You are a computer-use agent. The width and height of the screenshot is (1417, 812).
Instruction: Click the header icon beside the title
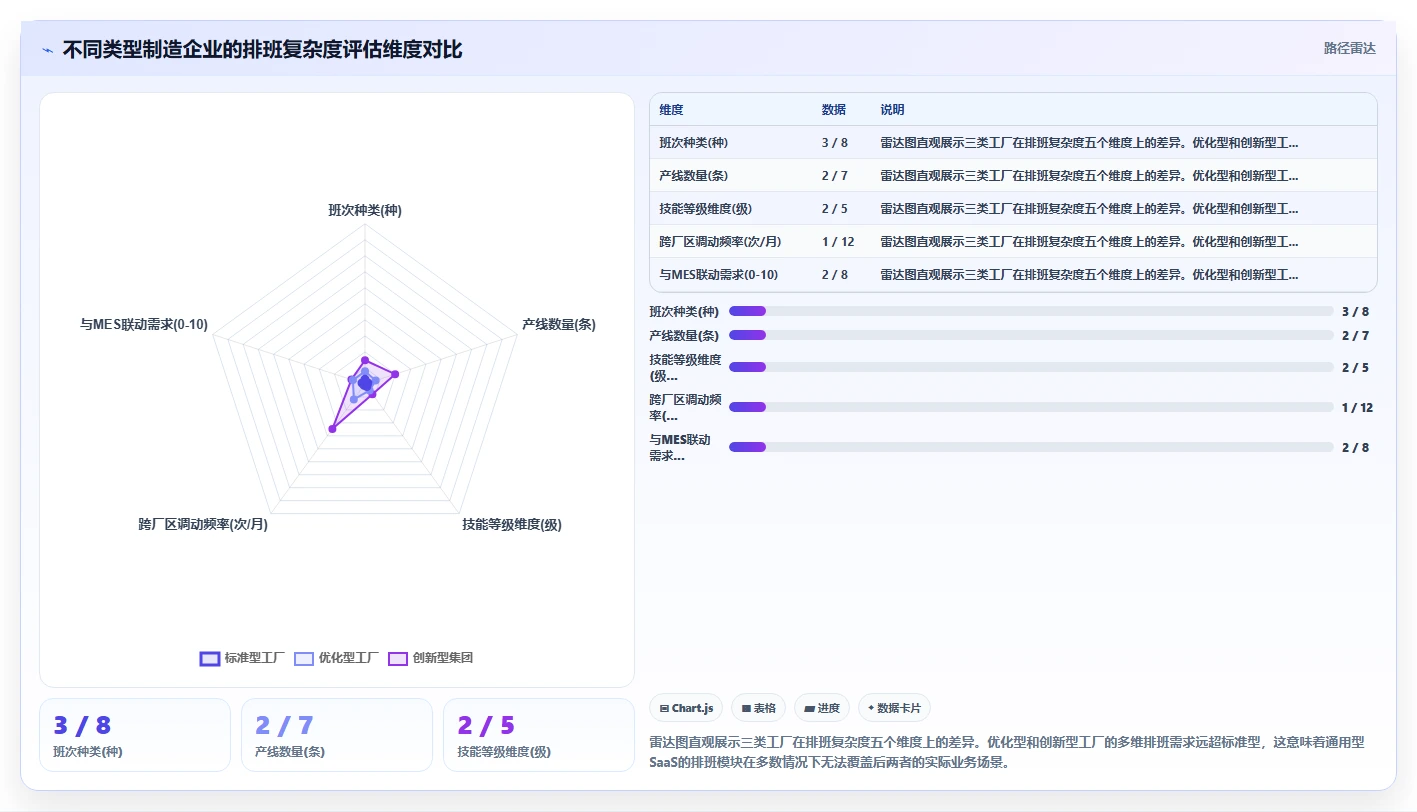48,50
